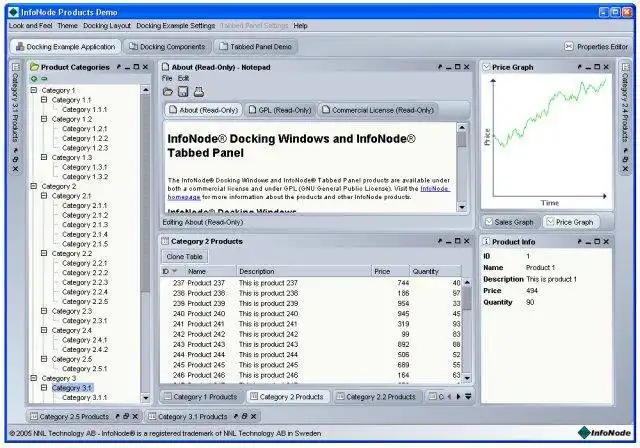Click the product tabs scroll-right arrow
The height and width of the screenshot is (448, 640).
click(x=458, y=396)
